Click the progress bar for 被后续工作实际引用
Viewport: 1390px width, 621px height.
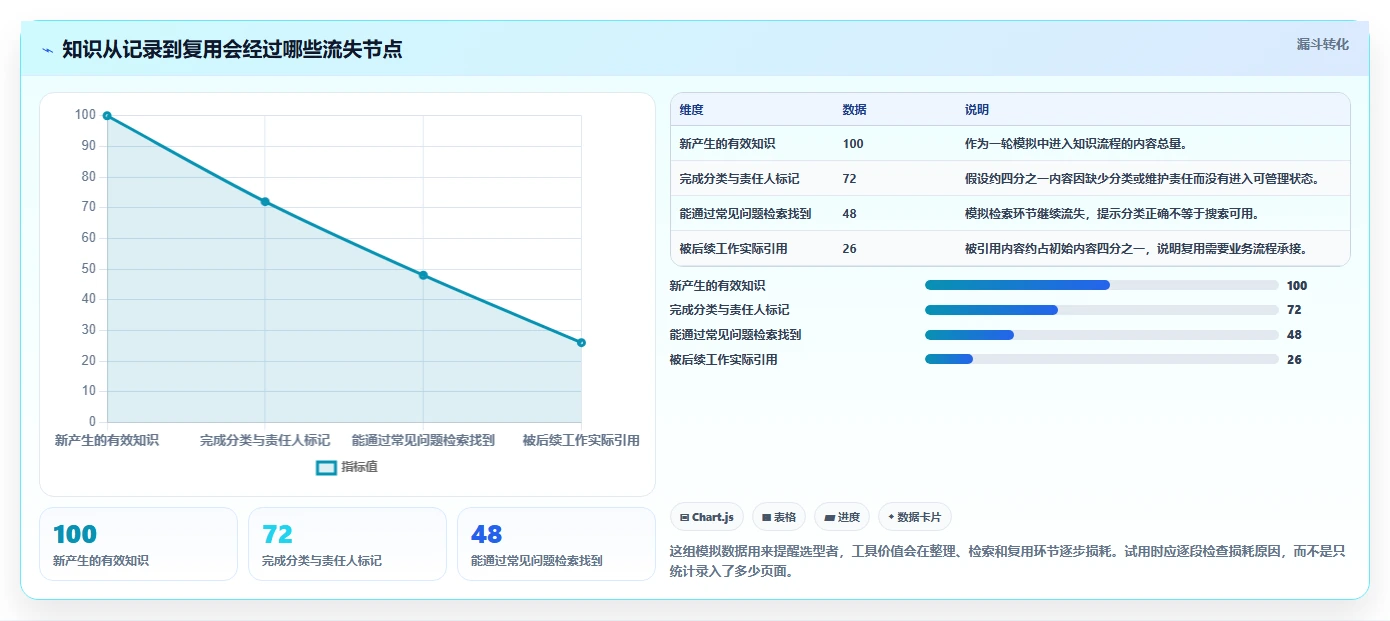pyautogui.click(x=1102, y=359)
